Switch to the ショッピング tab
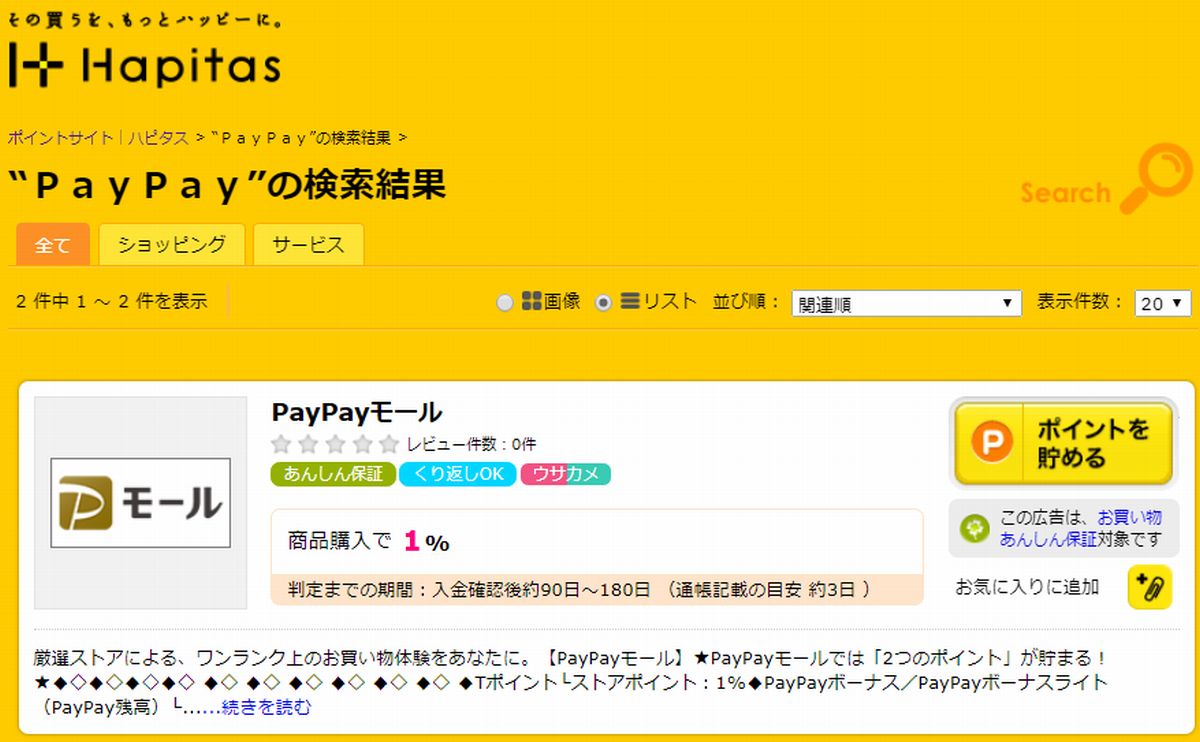The width and height of the screenshot is (1200, 742). click(x=172, y=245)
